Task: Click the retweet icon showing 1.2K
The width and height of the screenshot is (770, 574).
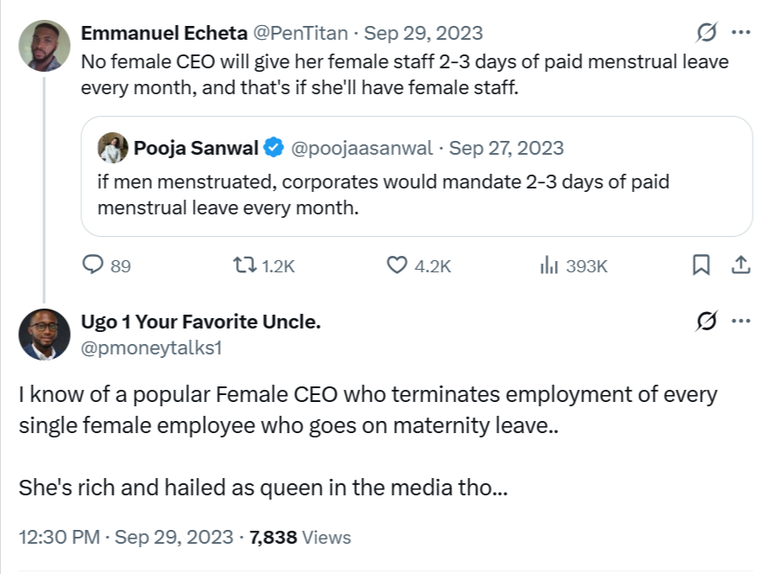Action: (x=243, y=265)
